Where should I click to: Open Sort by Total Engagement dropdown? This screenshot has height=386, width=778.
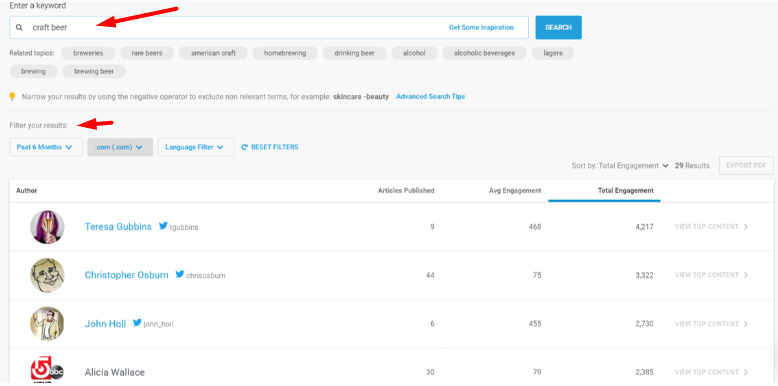coord(620,166)
